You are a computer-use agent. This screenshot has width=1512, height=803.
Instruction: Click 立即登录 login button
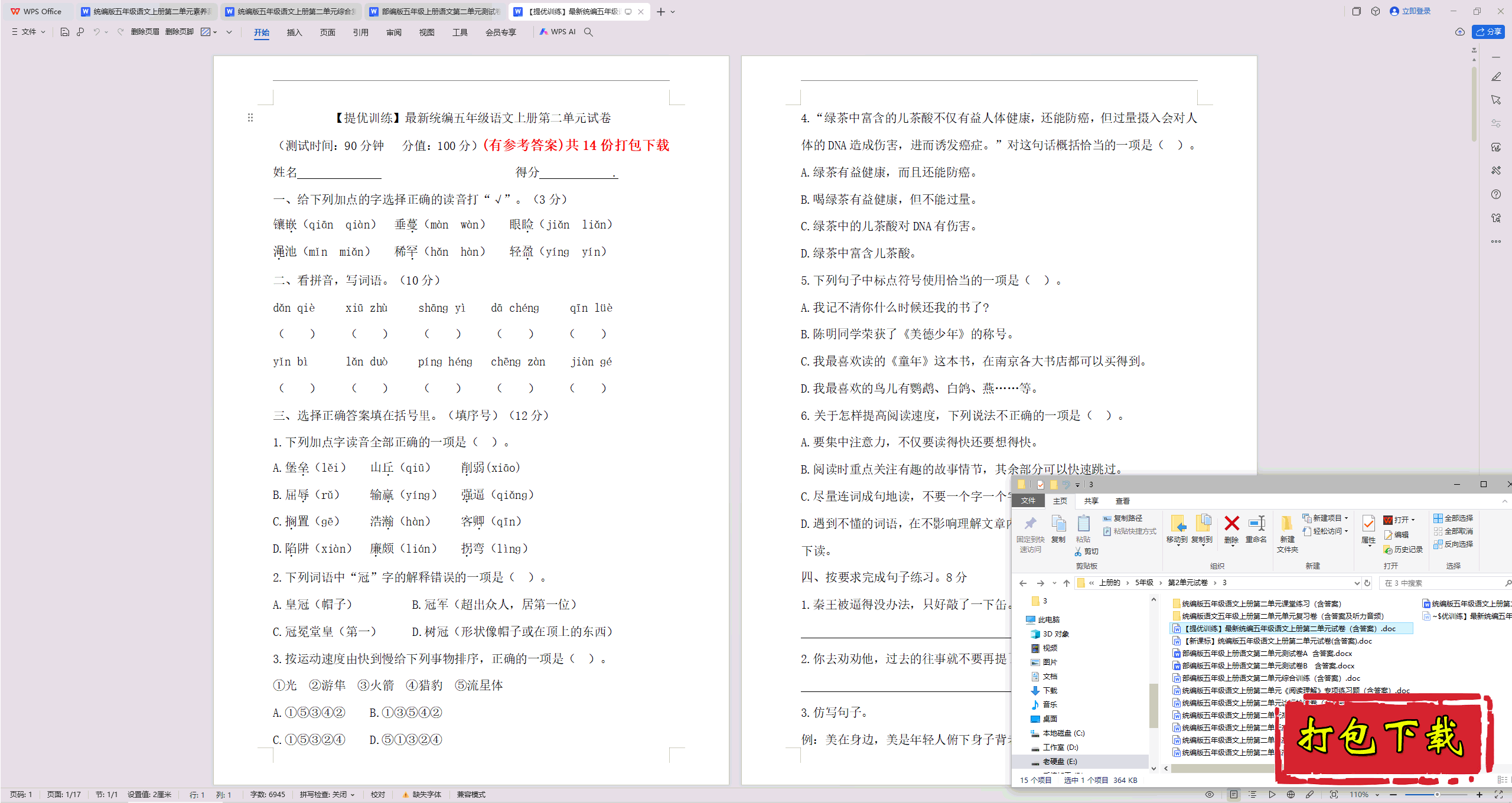tap(1410, 11)
